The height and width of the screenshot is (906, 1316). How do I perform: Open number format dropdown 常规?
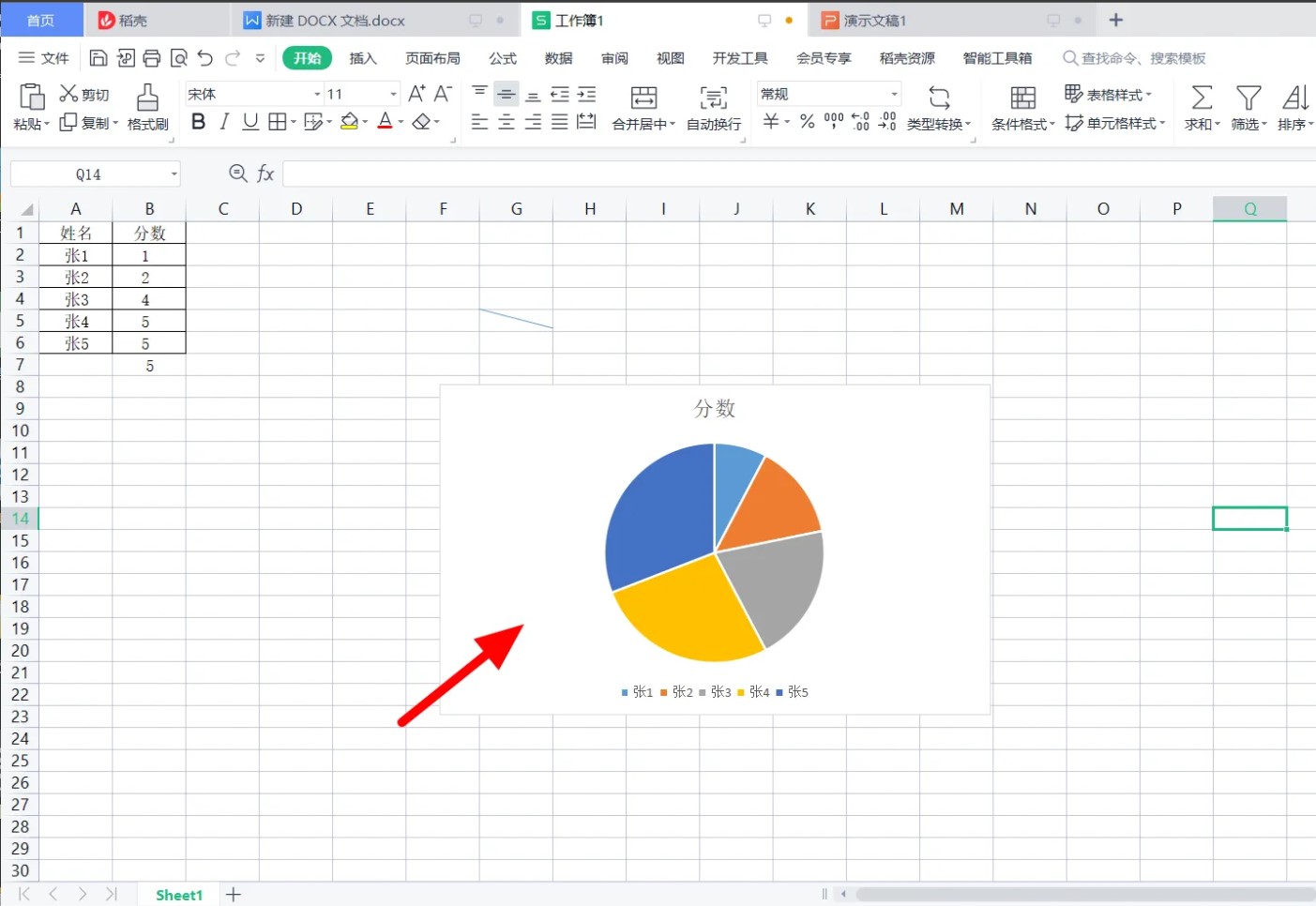[x=895, y=94]
